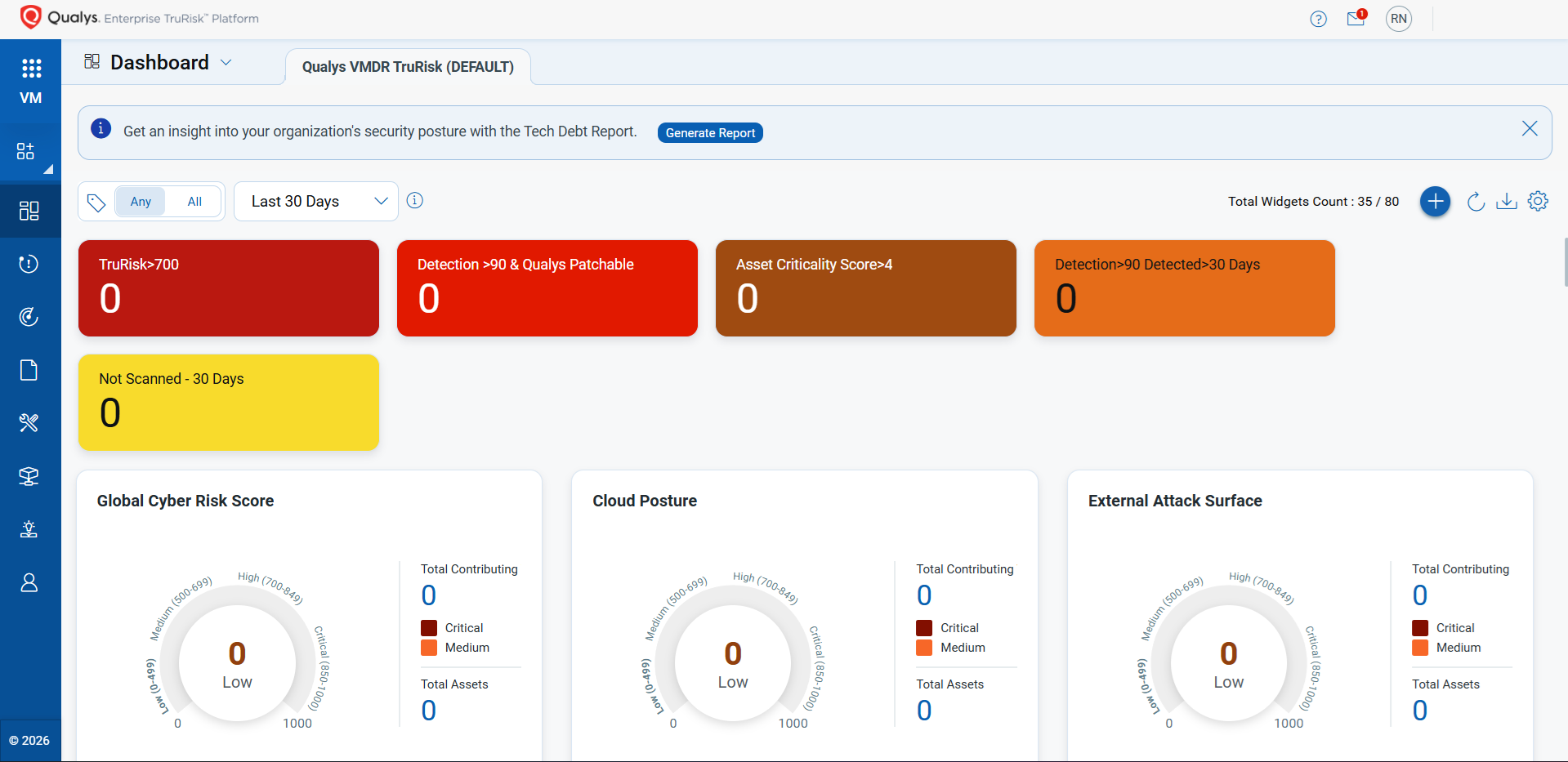Click Critical swatch in Cloud Posture legend
Image resolution: width=1568 pixels, height=762 pixels.
pos(924,628)
